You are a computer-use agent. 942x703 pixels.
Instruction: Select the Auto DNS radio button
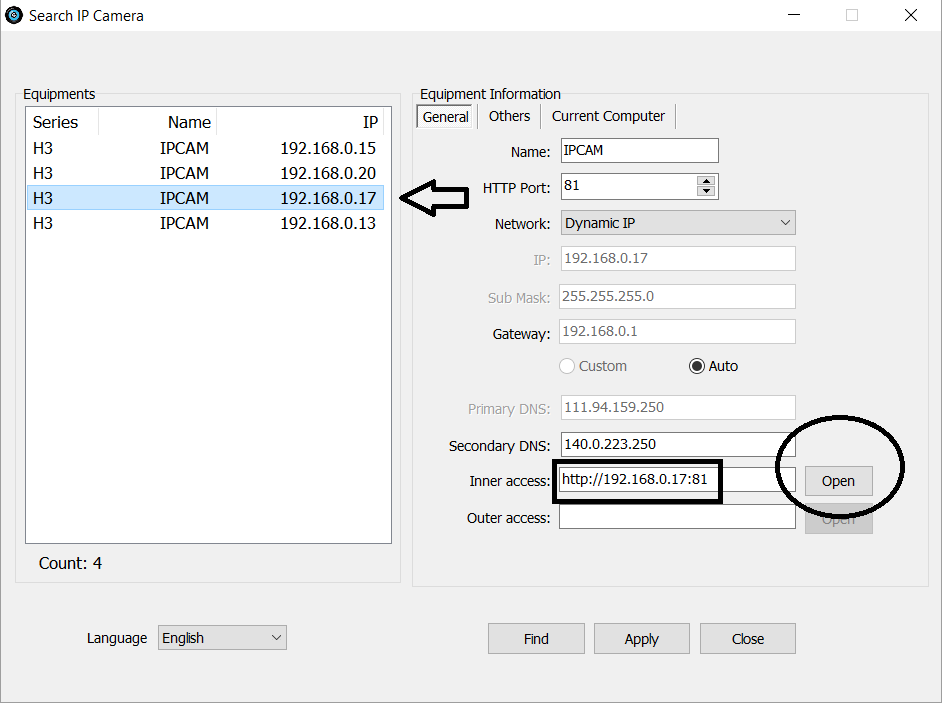(697, 366)
